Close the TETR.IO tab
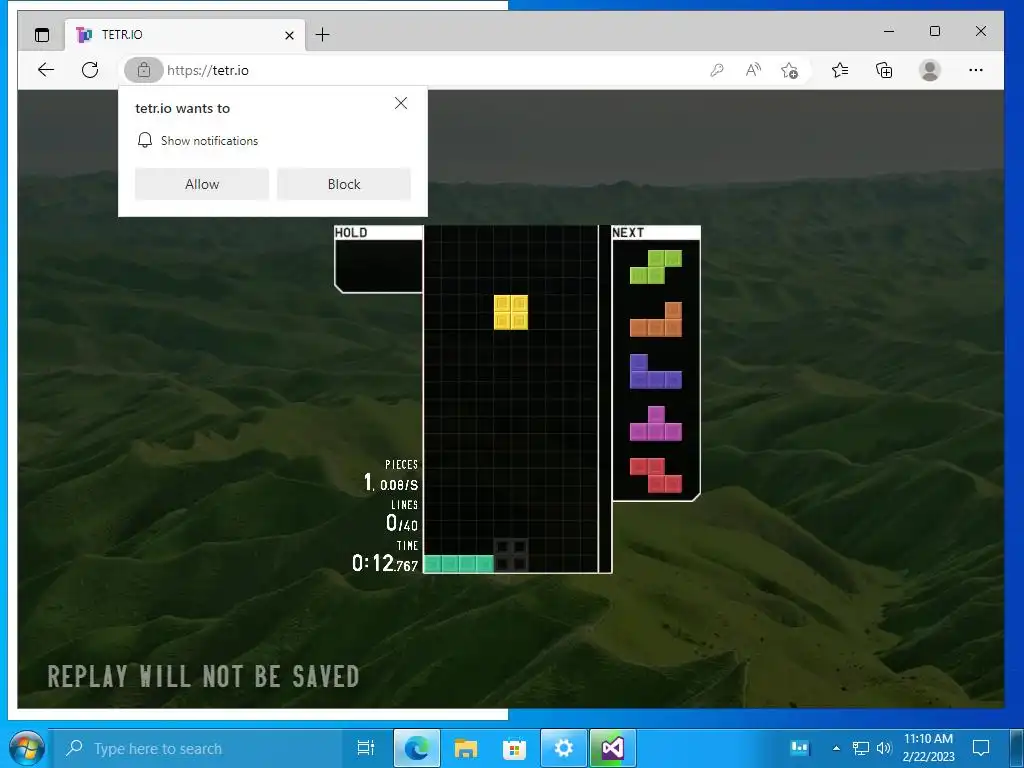Viewport: 1024px width, 768px height. pos(289,35)
